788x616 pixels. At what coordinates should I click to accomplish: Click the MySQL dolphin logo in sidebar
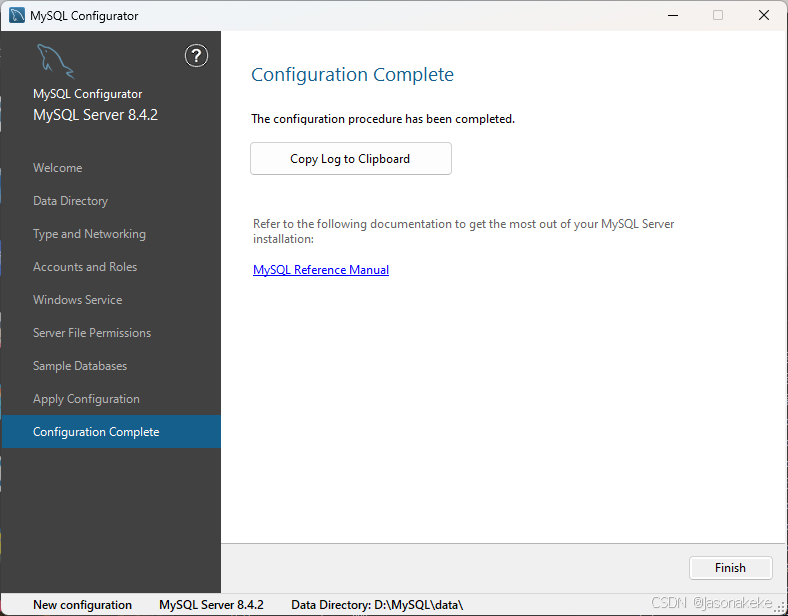[x=55, y=61]
